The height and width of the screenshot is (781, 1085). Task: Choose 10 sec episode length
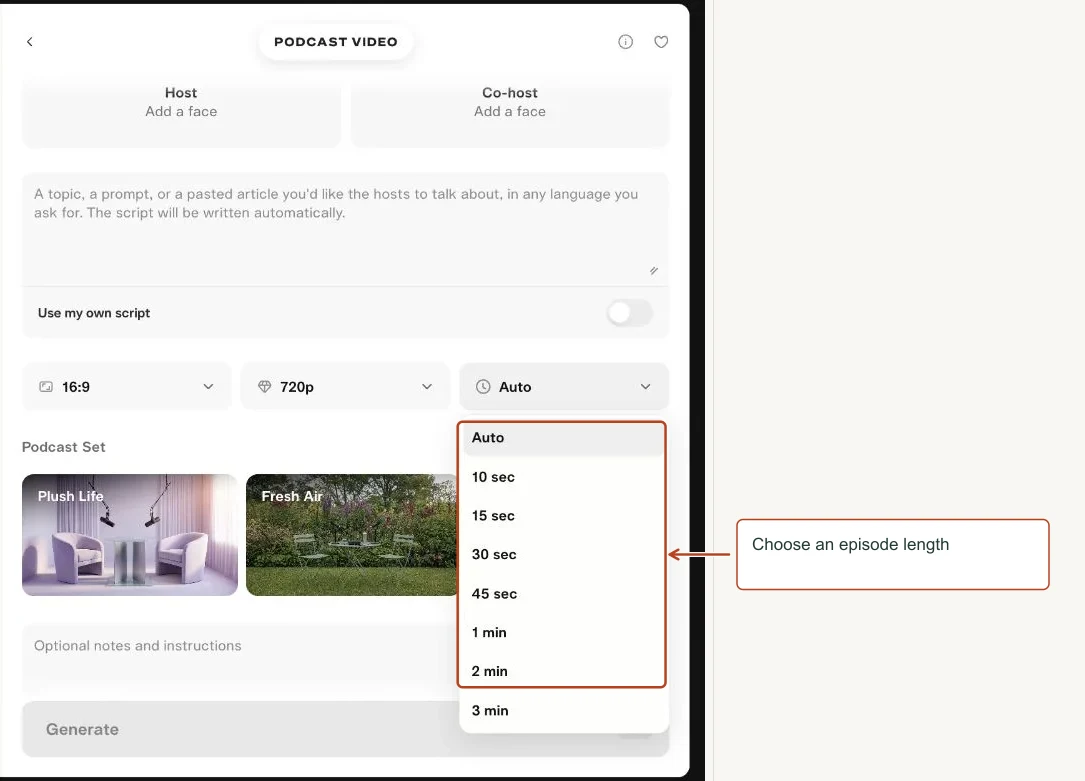(x=563, y=477)
